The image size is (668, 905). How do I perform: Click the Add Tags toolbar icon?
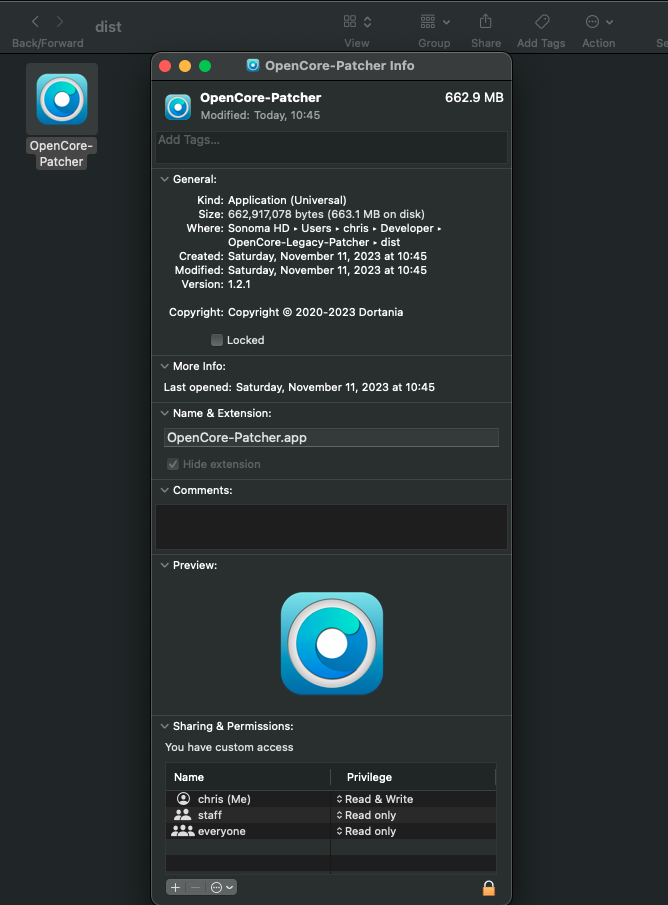tap(542, 22)
